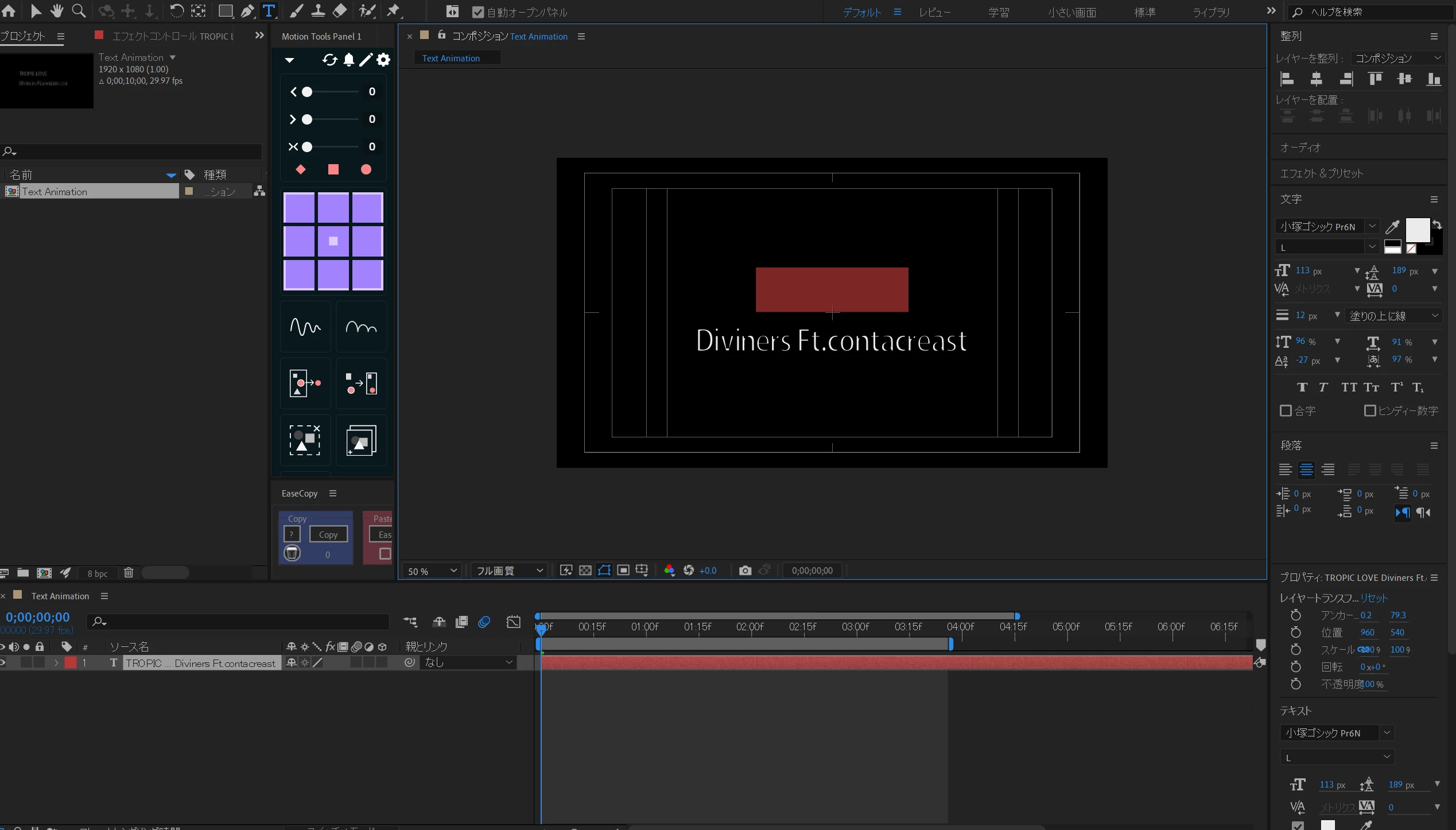Viewport: 1456px width, 830px height.
Task: Select the Pen tool in toolbar
Action: coord(247,11)
